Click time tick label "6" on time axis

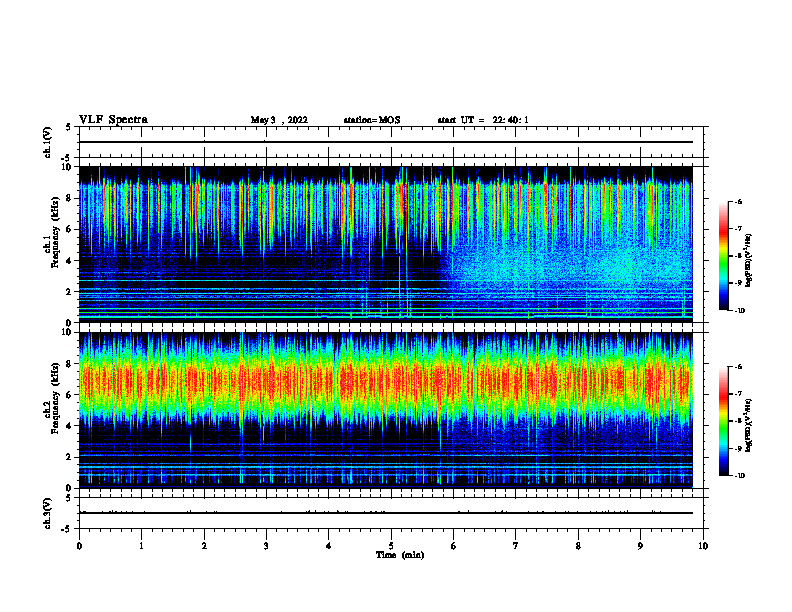(454, 546)
